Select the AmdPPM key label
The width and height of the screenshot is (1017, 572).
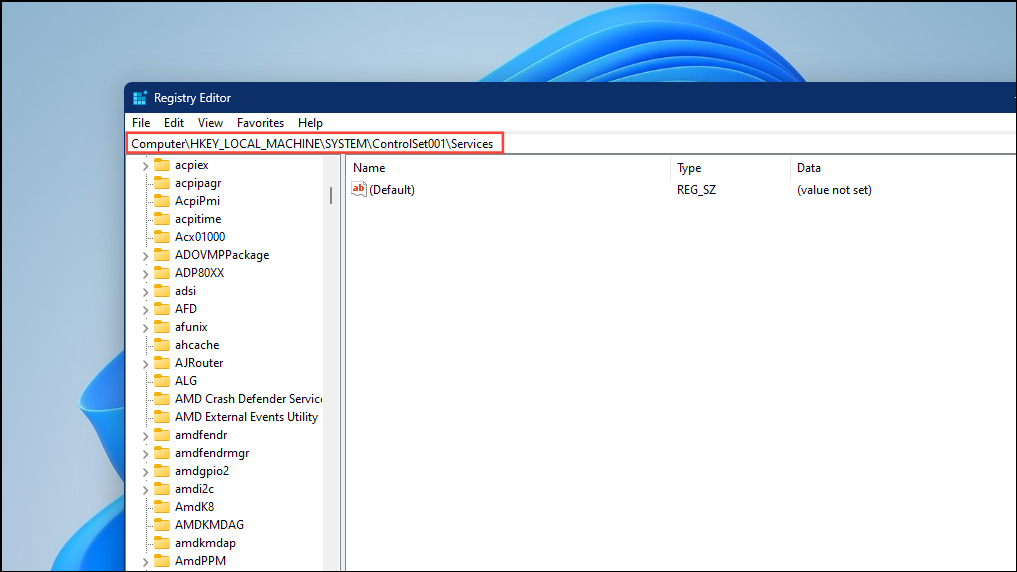tap(200, 561)
